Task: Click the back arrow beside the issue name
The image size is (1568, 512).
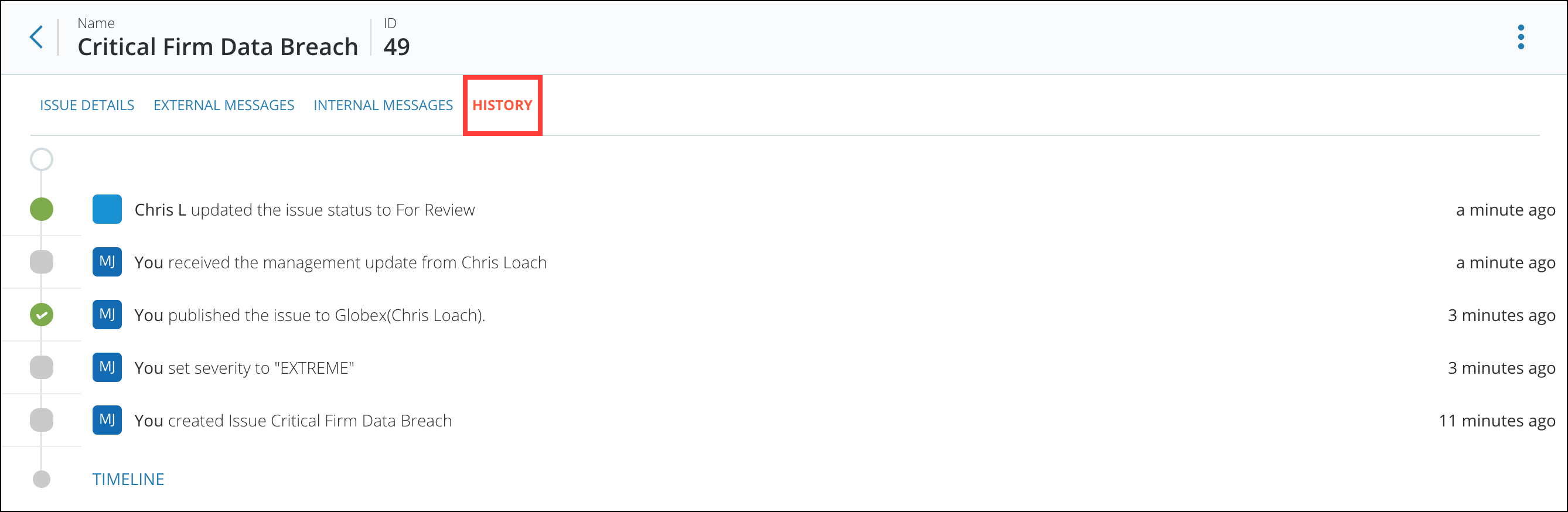Action: tap(36, 37)
